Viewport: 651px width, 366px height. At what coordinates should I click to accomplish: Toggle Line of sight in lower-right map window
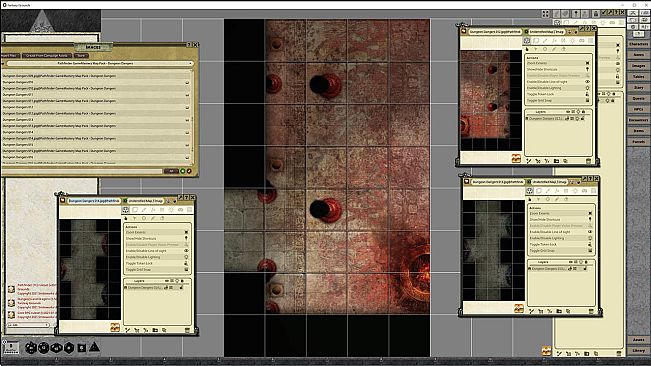[561, 232]
